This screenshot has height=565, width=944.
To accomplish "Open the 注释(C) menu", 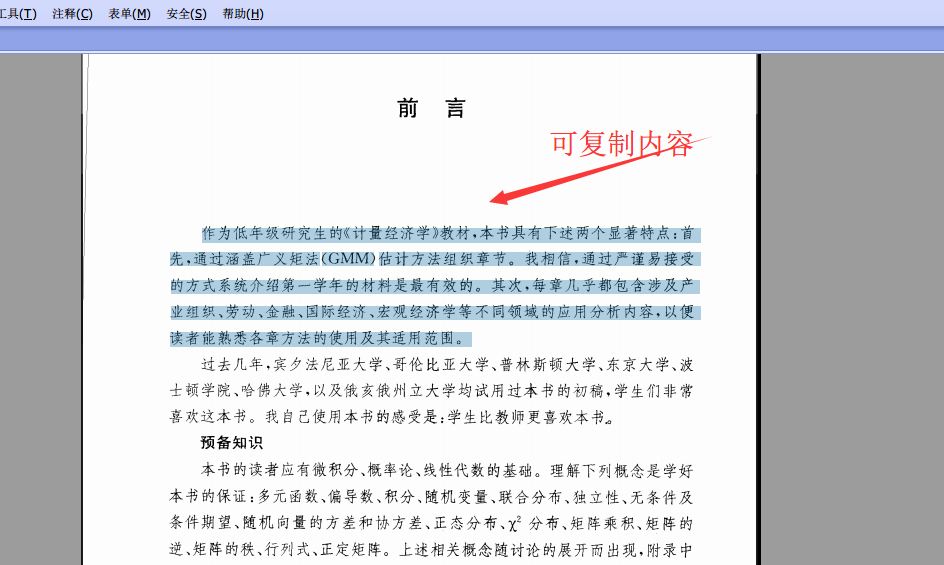I will coord(72,14).
